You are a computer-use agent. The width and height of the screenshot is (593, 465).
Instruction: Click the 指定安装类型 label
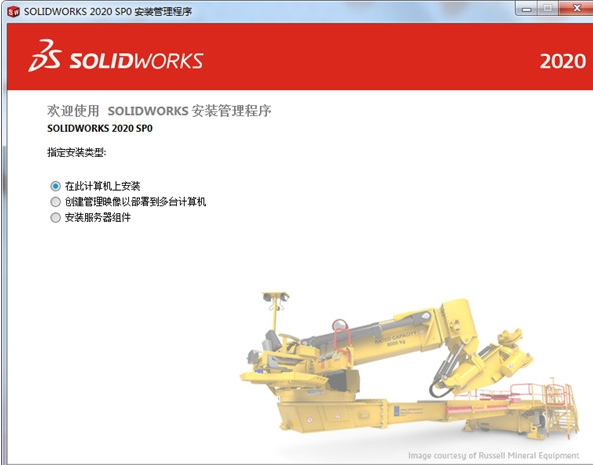pos(77,152)
